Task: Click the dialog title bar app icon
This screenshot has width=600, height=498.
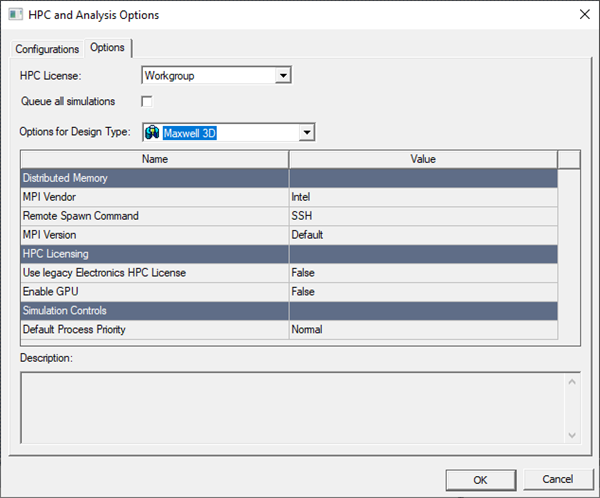Action: (x=15, y=15)
